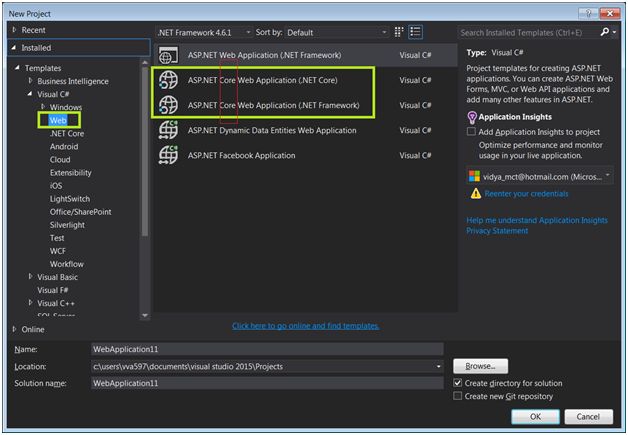The image size is (628, 435).
Task: Click the yellow warning icon beside Reenter credentials
Action: pos(476,194)
